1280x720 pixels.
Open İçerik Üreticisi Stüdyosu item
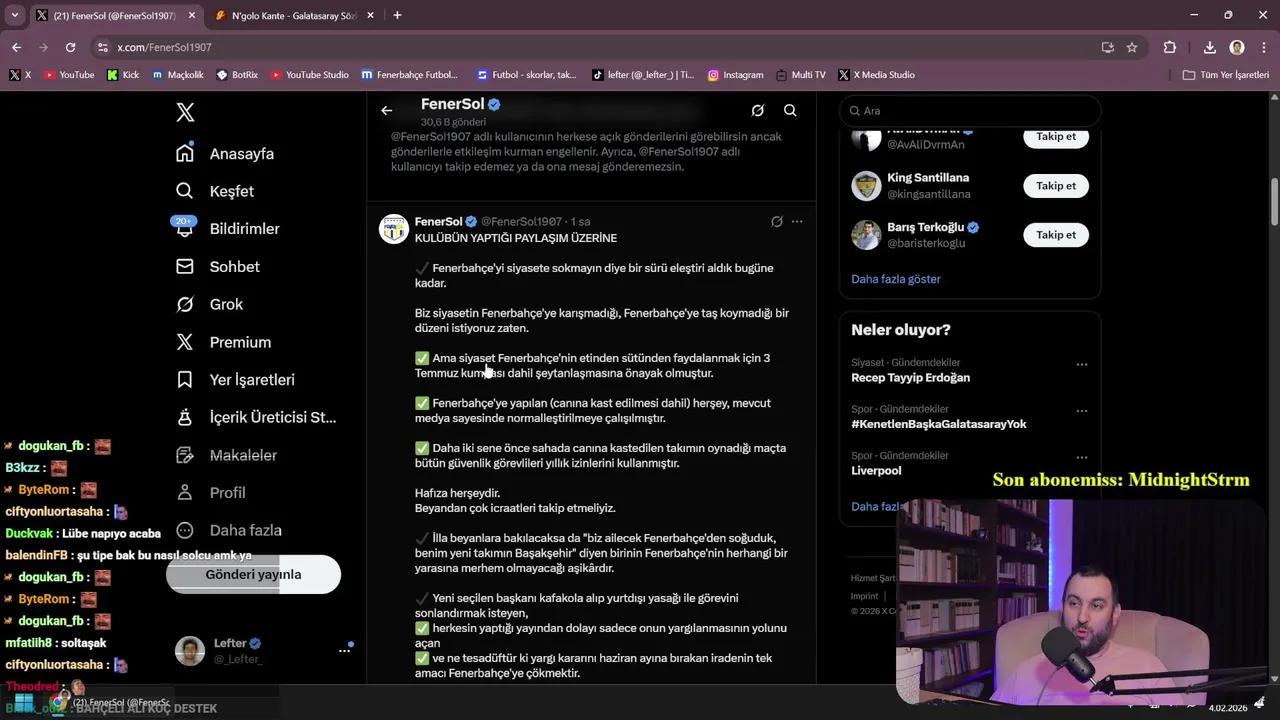click(256, 417)
